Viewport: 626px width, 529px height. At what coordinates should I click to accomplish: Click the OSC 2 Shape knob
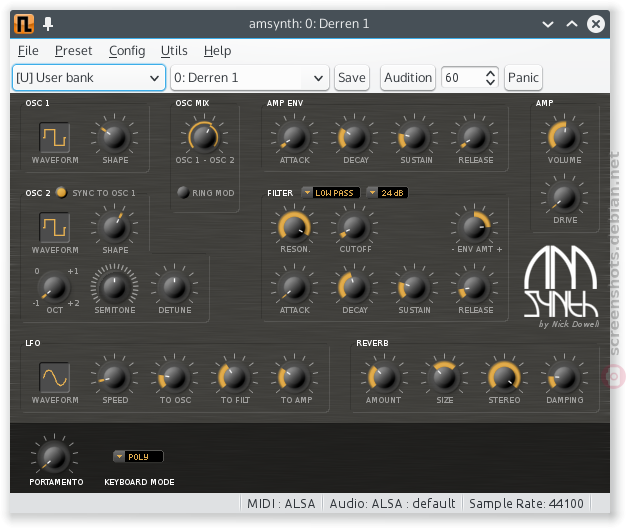pos(115,228)
